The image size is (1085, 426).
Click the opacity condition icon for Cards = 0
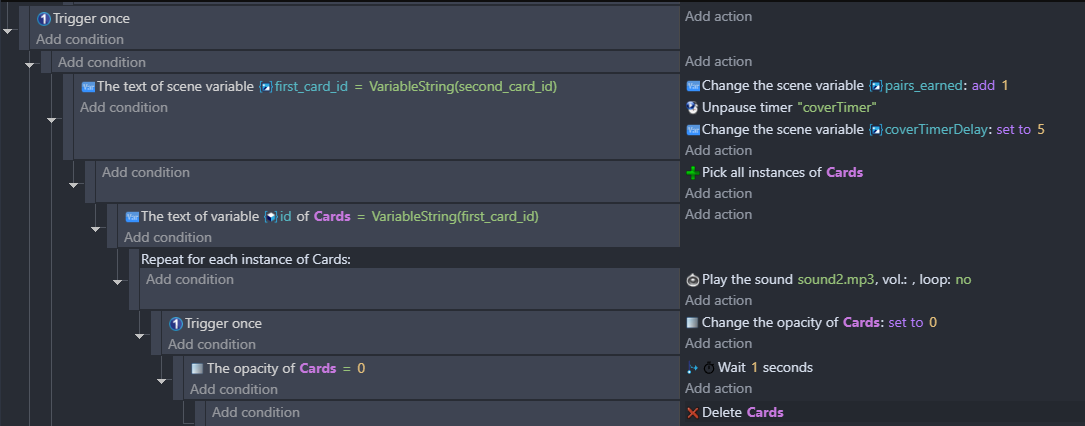[x=197, y=369]
